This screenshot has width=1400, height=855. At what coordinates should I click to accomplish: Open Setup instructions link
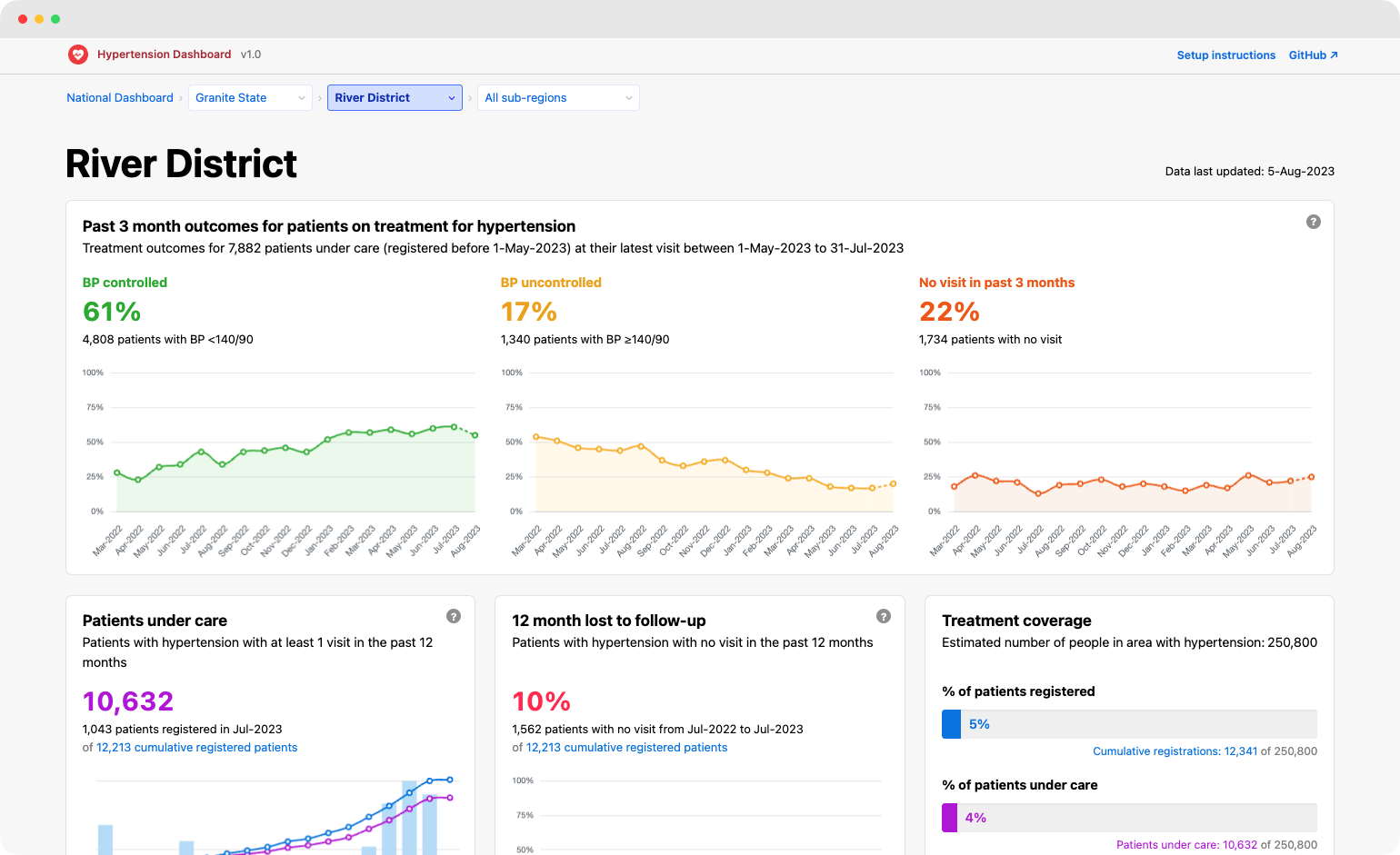[1225, 55]
